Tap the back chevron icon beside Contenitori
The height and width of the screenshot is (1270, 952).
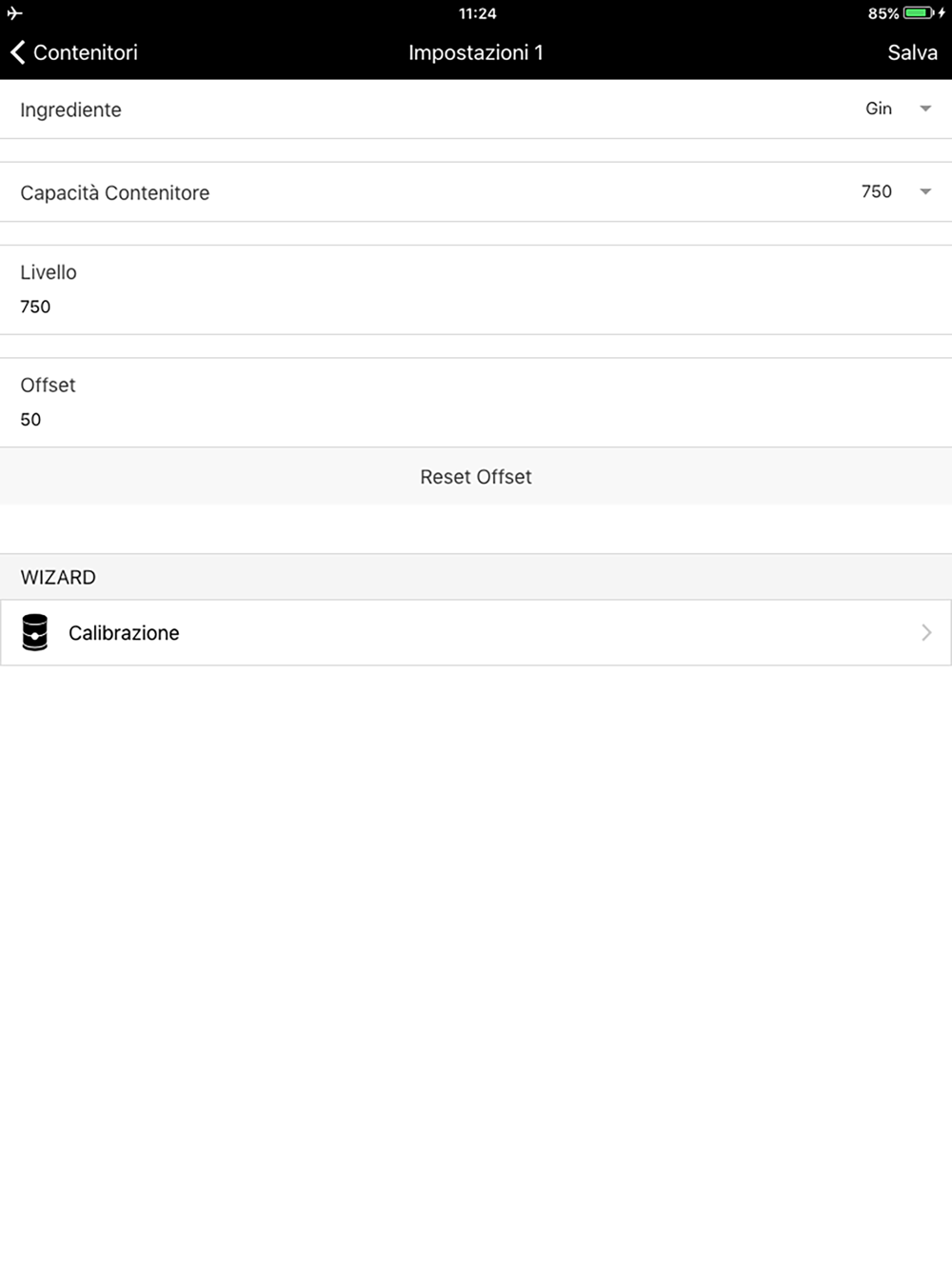click(x=17, y=52)
